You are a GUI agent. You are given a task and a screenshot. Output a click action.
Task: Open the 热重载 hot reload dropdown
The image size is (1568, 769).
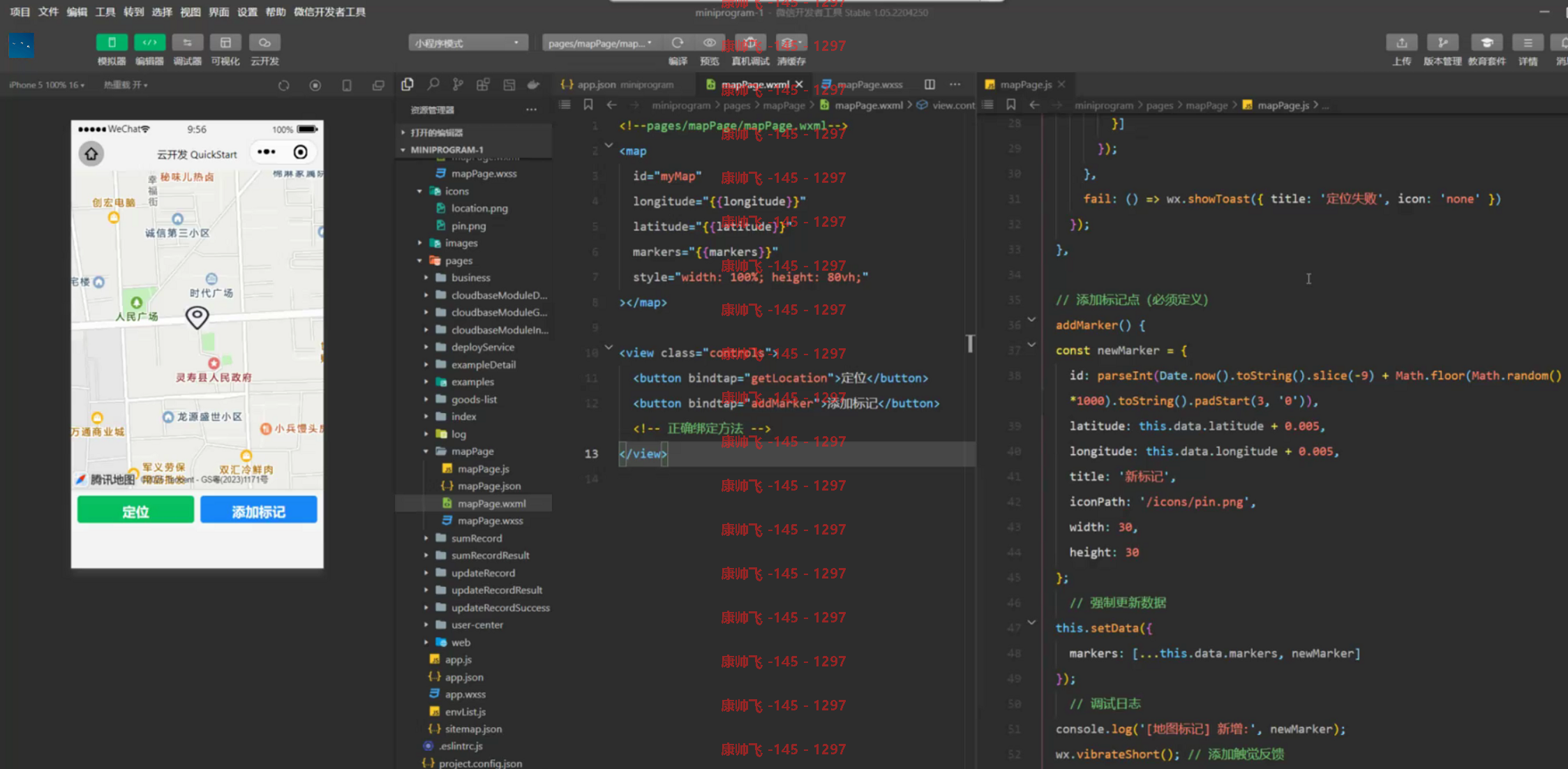(126, 84)
